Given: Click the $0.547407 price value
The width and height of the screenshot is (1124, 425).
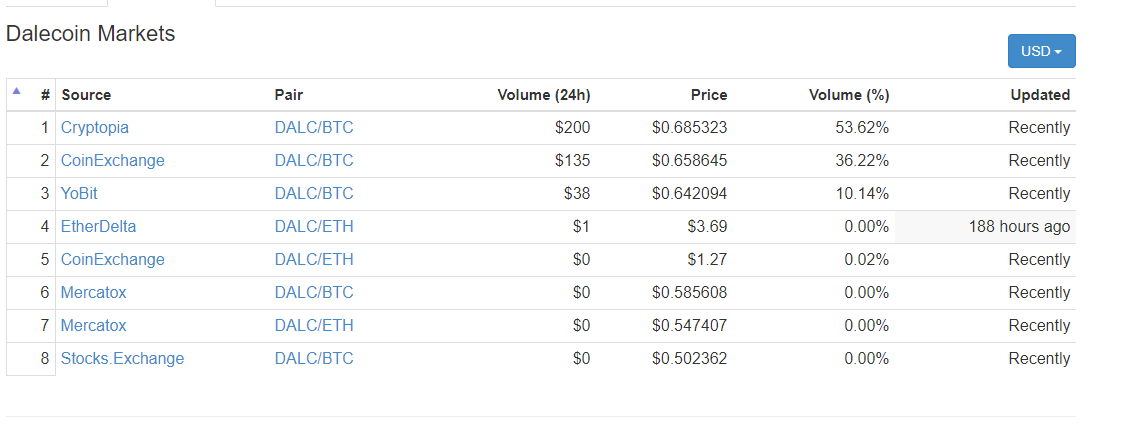Looking at the screenshot, I should pyautogui.click(x=690, y=325).
